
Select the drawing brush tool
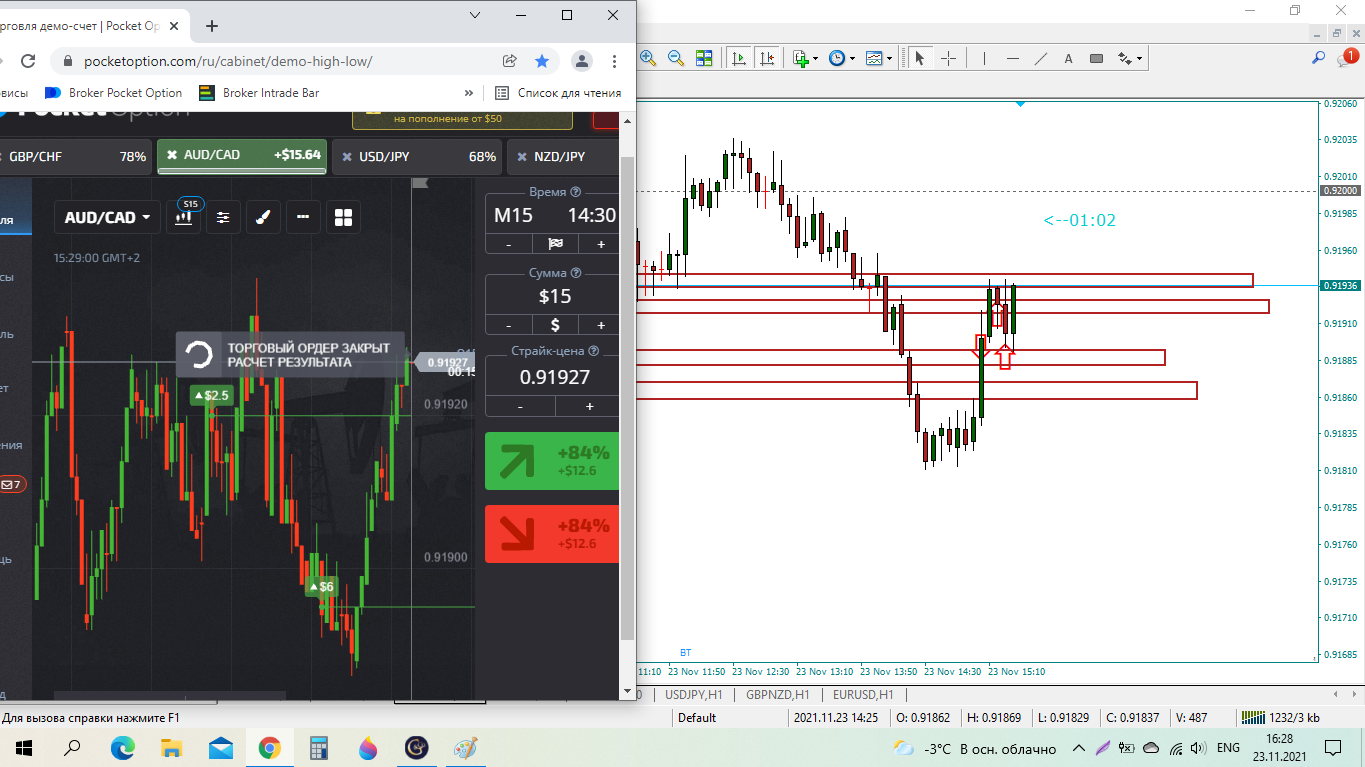(x=263, y=217)
